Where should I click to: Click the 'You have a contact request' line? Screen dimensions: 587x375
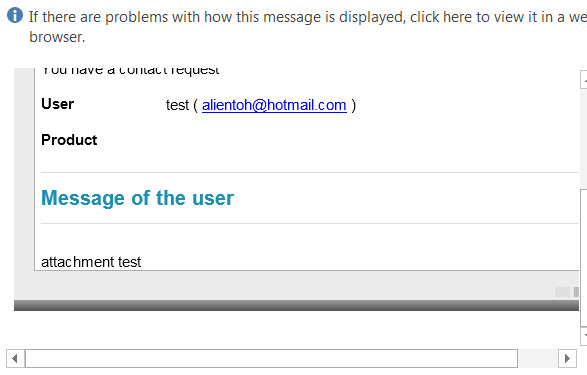[x=130, y=71]
